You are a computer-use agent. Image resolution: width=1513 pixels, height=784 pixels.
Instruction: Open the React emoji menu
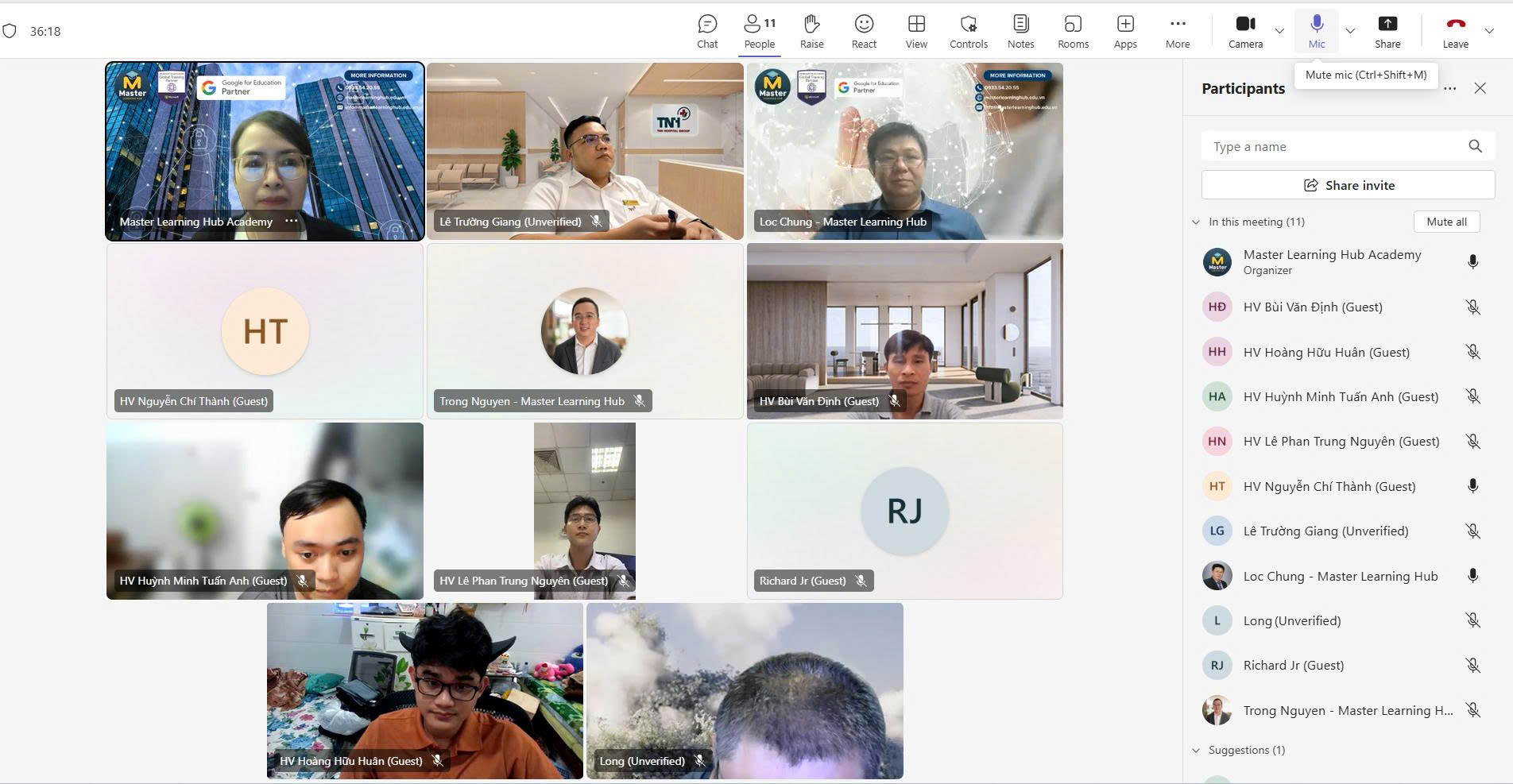(x=864, y=32)
